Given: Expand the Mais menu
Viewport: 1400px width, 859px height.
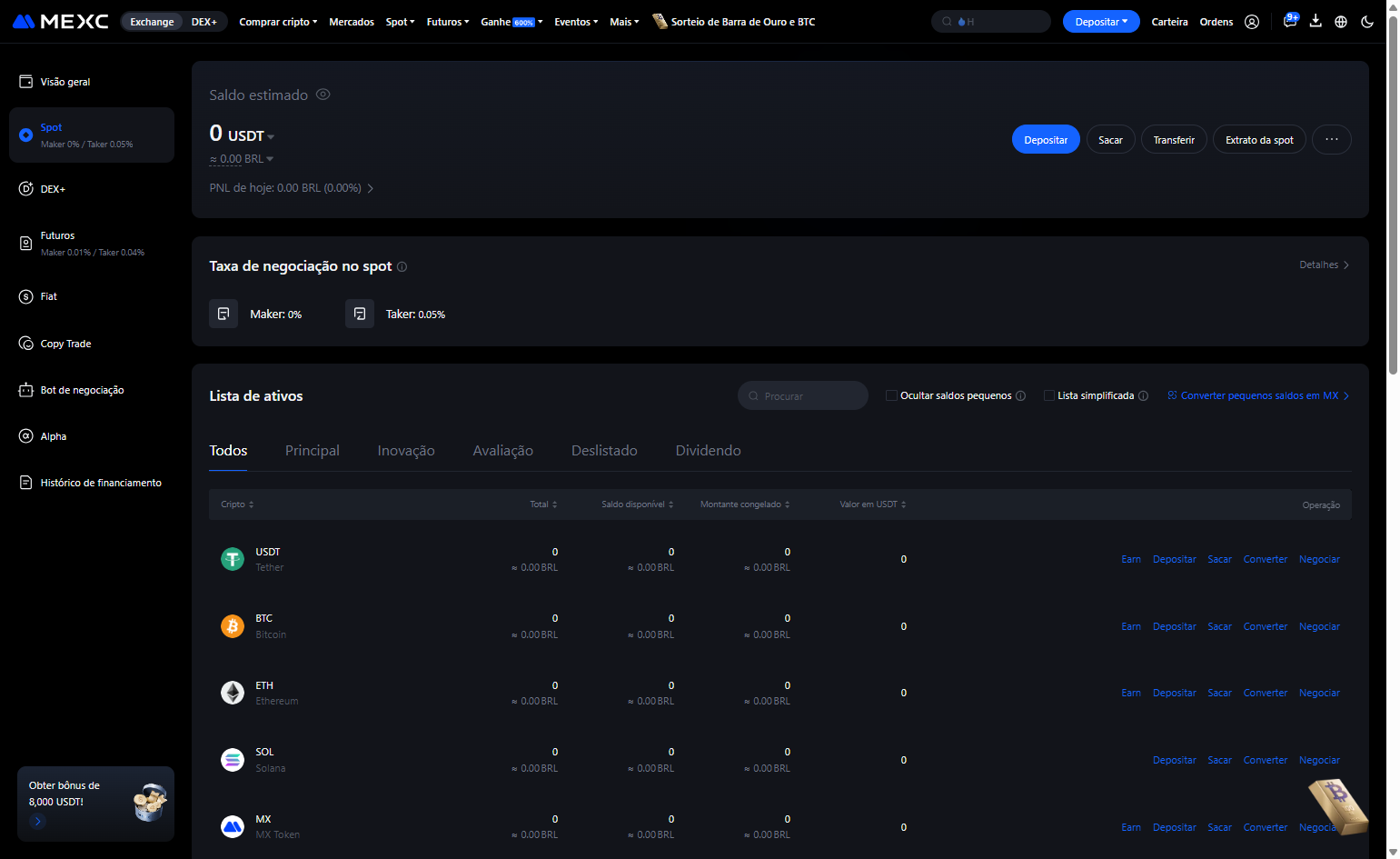Looking at the screenshot, I should [624, 22].
